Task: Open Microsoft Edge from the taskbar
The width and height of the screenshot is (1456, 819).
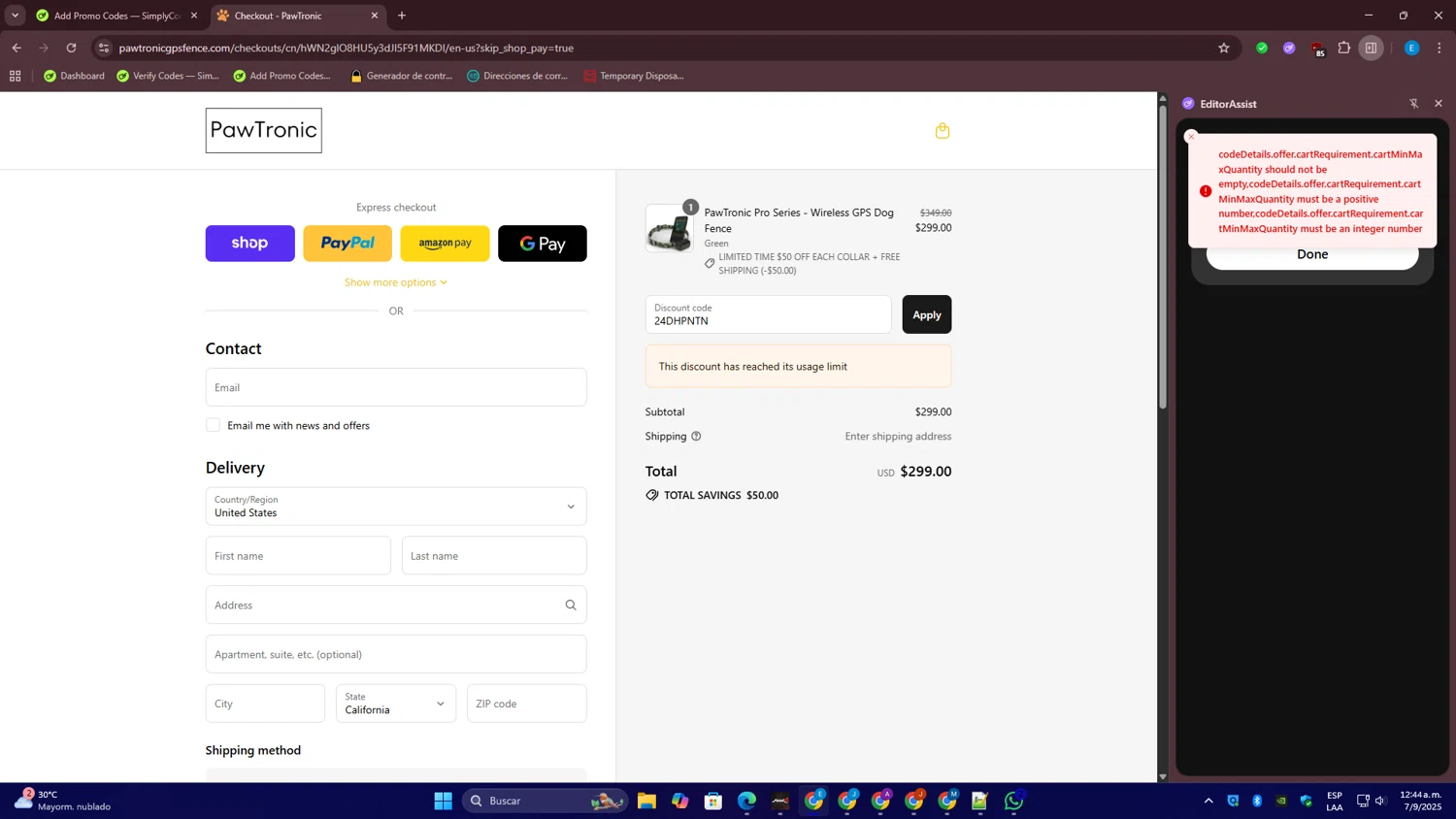Action: (x=746, y=801)
